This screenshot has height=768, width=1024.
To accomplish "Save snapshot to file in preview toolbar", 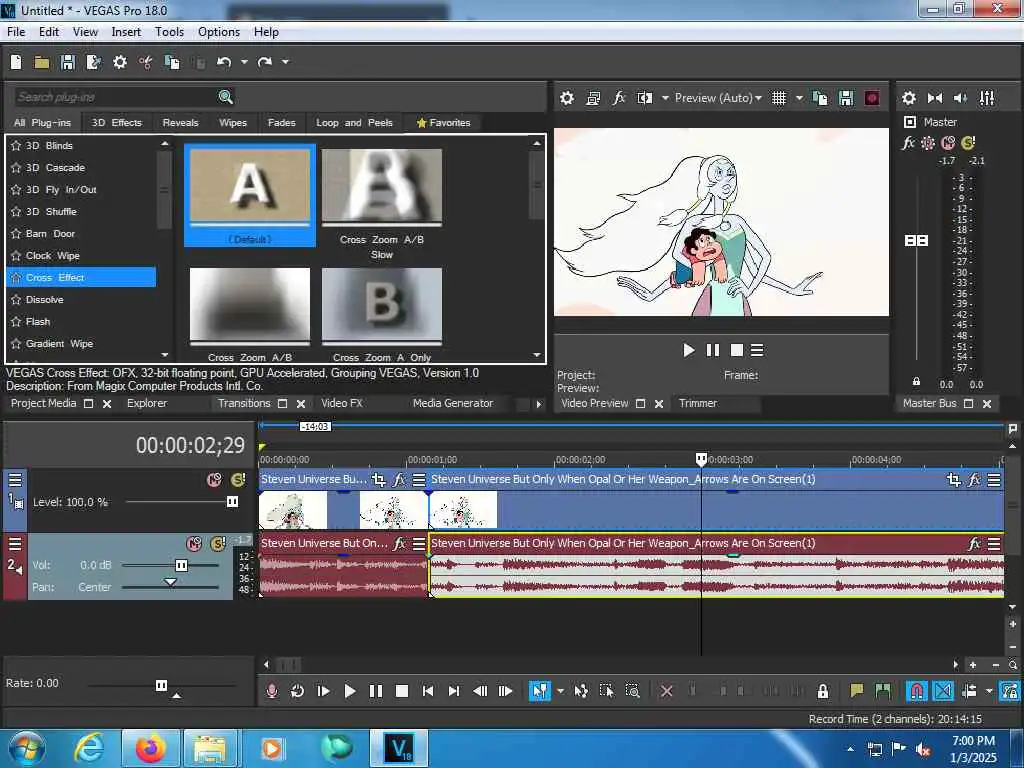I will tap(846, 98).
